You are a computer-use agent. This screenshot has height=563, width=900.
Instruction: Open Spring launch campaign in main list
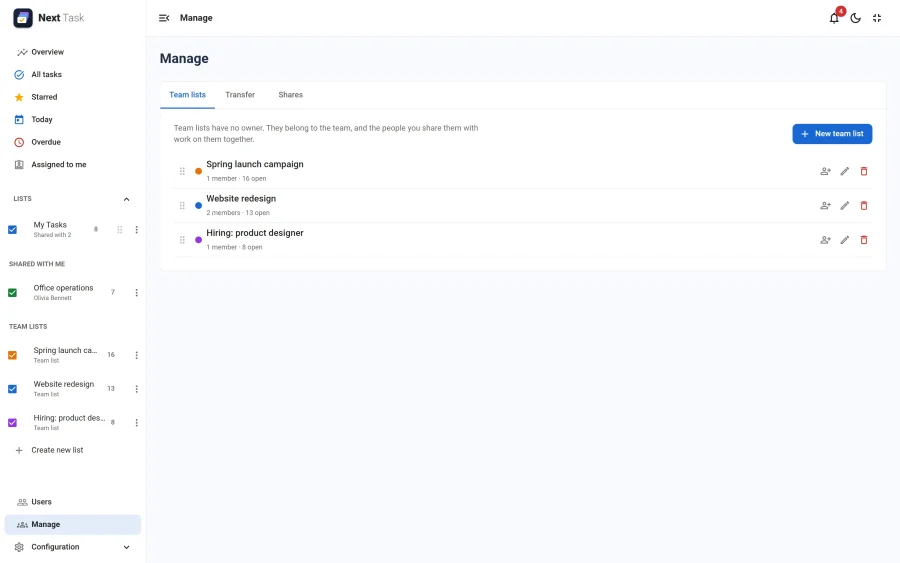[x=255, y=164]
